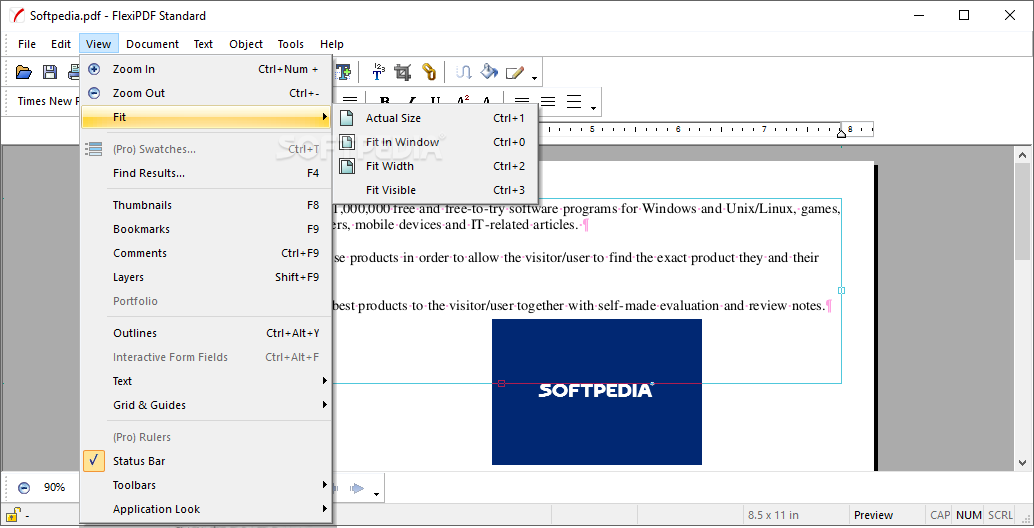
Task: Choose Fit Visible from Fit submenu
Action: tap(435, 190)
